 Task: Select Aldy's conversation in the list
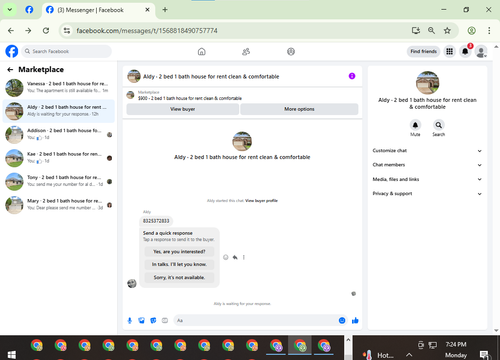click(x=59, y=111)
